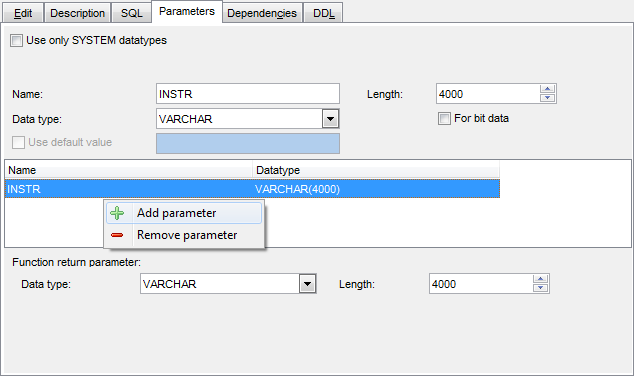This screenshot has height=376, width=634.
Task: Increase return Length with up arrow
Action: 541,279
